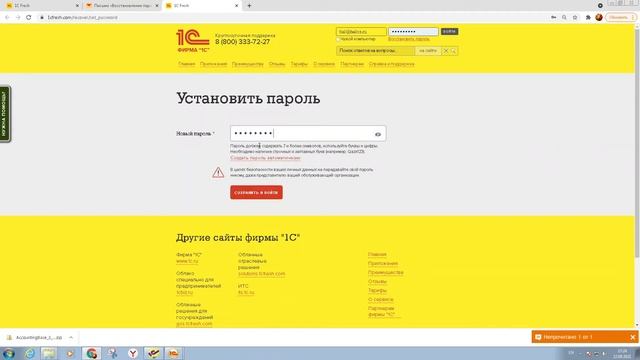
Task: Click footer link Главная
Action: [x=377, y=254]
